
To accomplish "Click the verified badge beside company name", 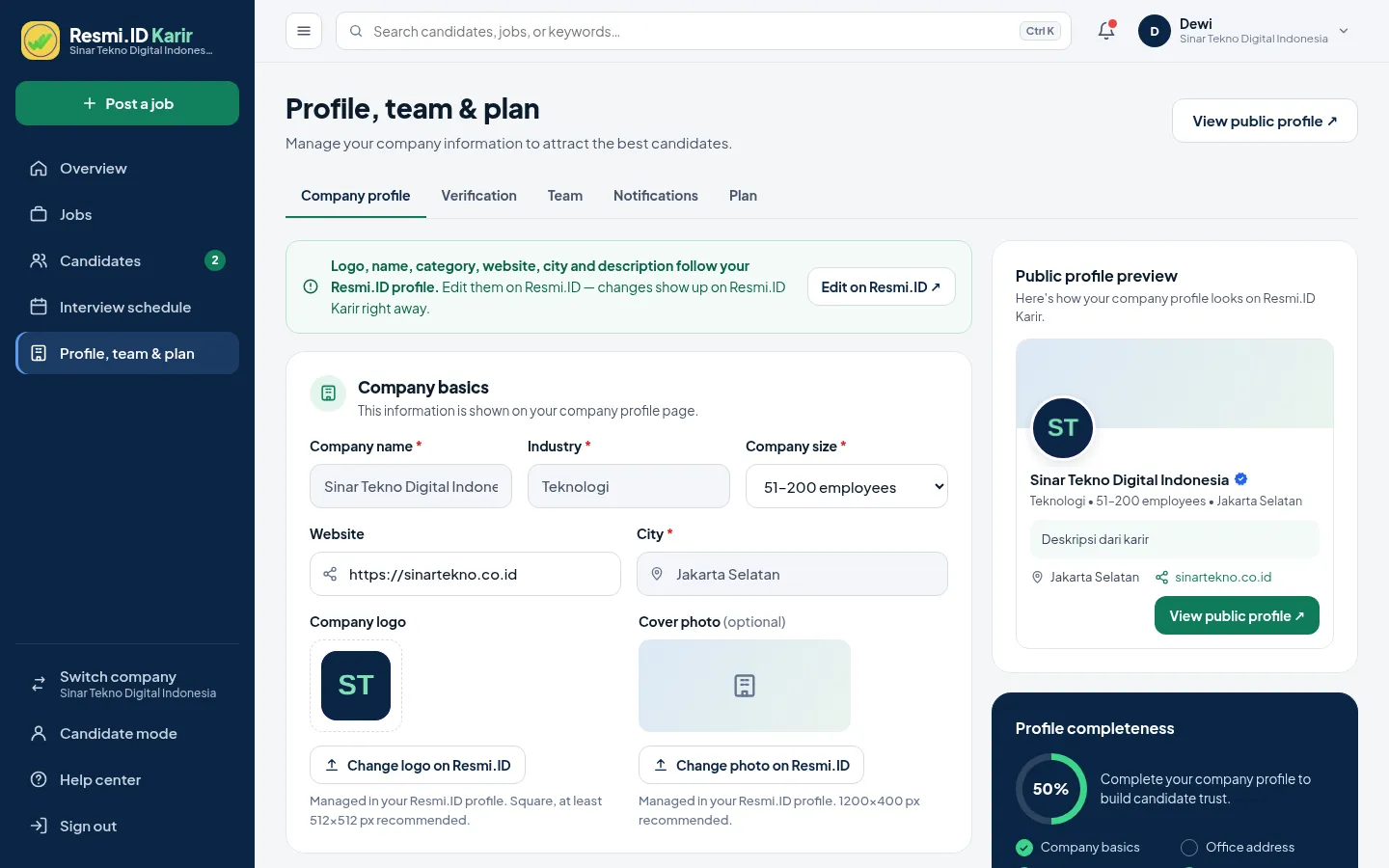I will click(1241, 479).
